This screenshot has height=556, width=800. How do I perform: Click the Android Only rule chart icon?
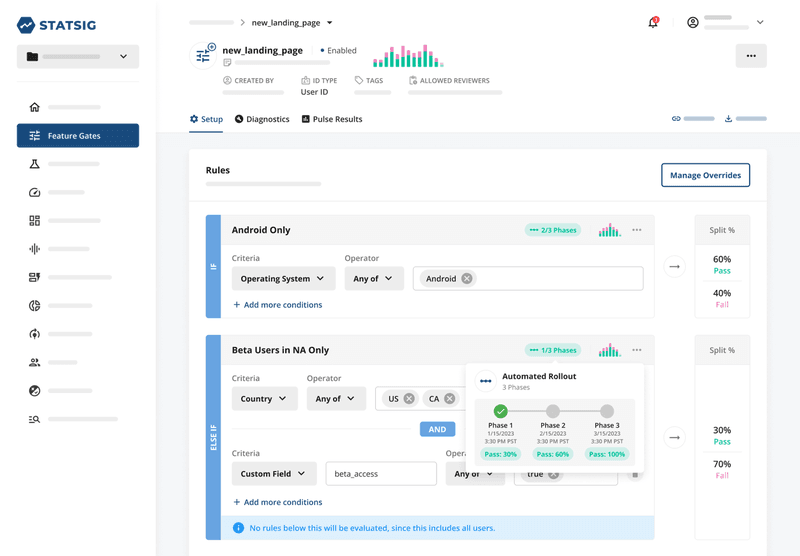point(609,230)
